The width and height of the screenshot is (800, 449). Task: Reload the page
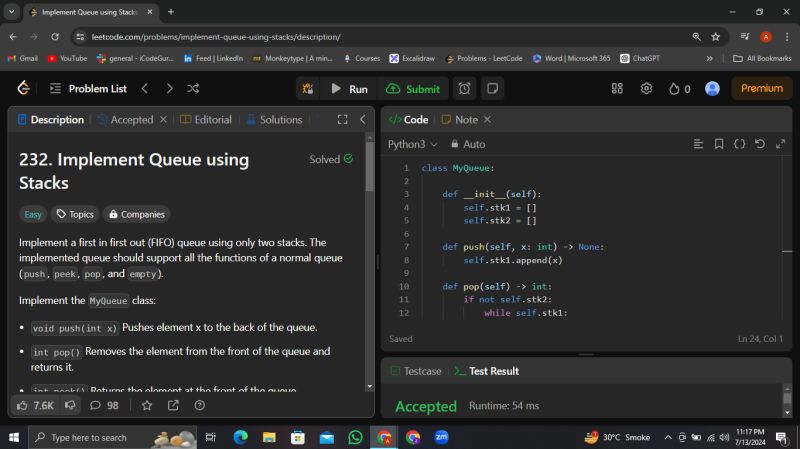[x=55, y=37]
